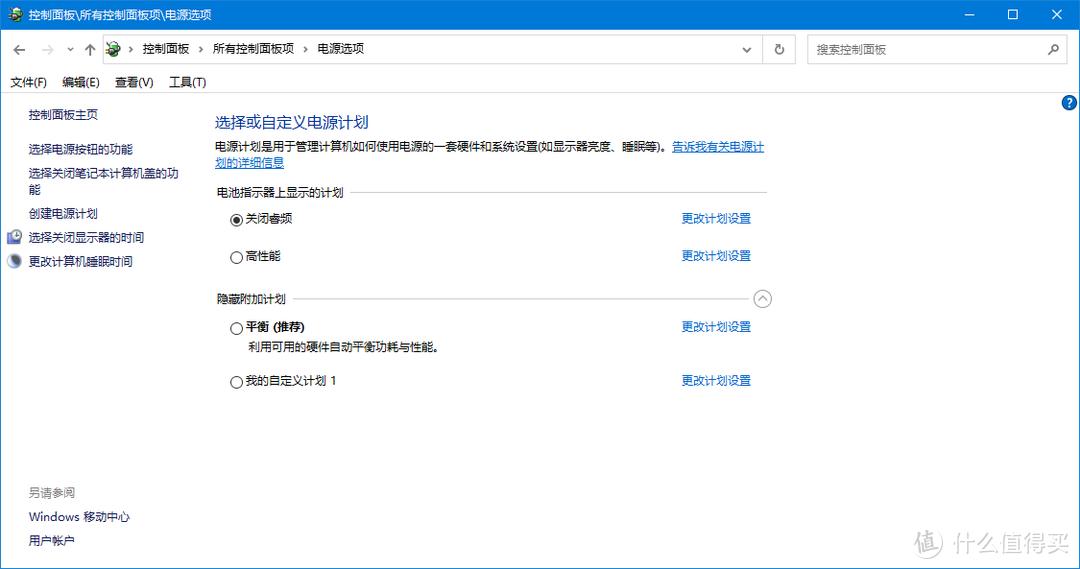Click the display-off clock icon in sidebar
The width and height of the screenshot is (1080, 569).
[14, 237]
